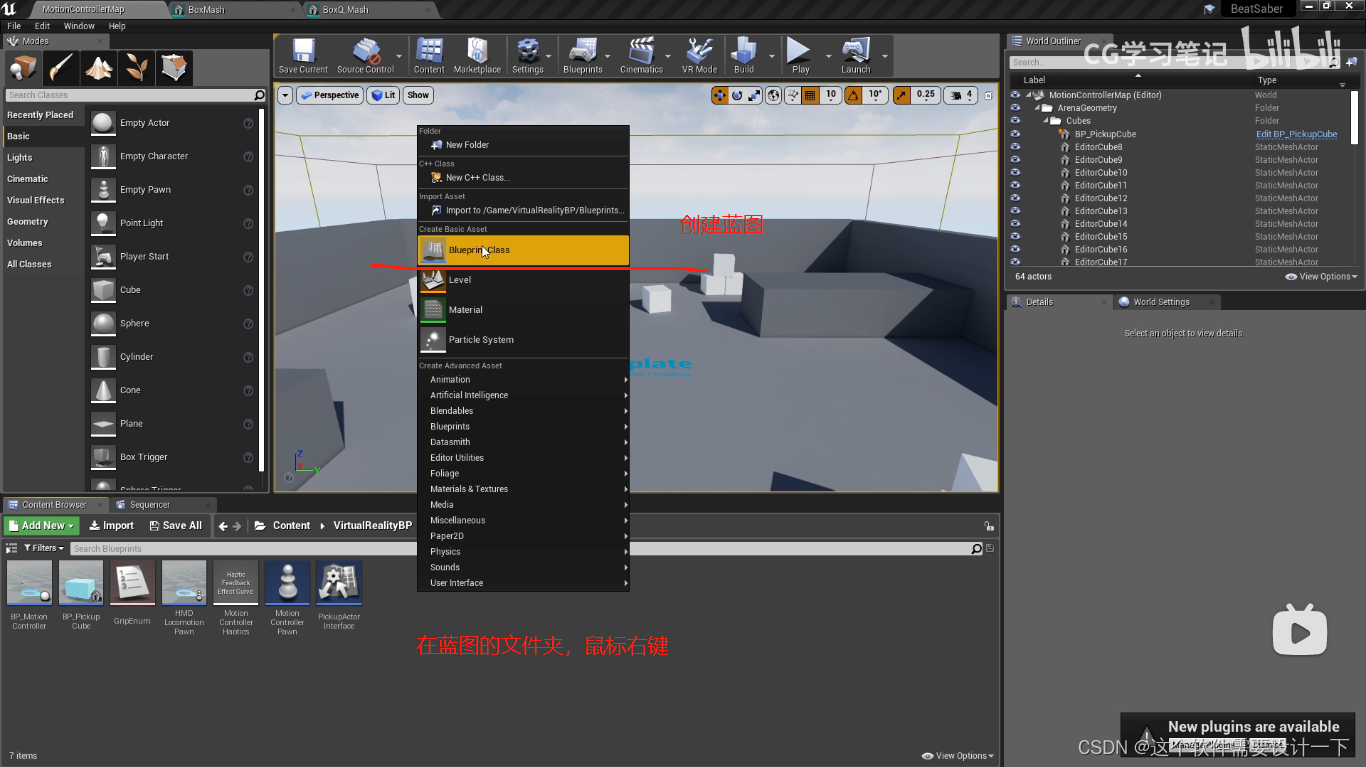This screenshot has height=767, width=1366.
Task: Go back in Content Browser history
Action: pyautogui.click(x=224, y=526)
